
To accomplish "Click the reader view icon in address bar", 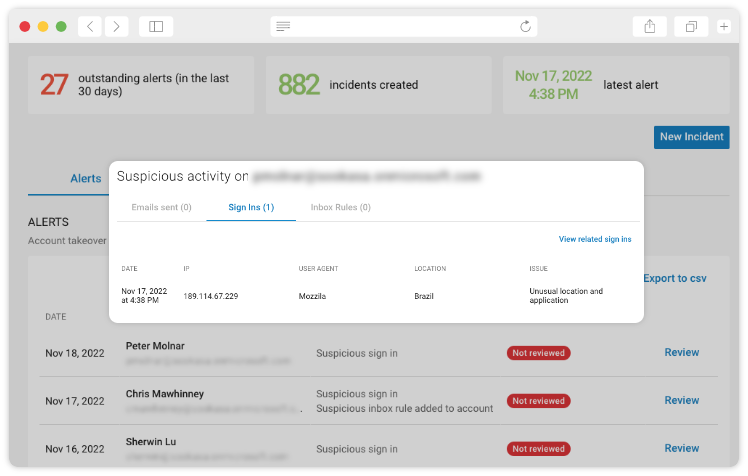I will click(x=284, y=27).
